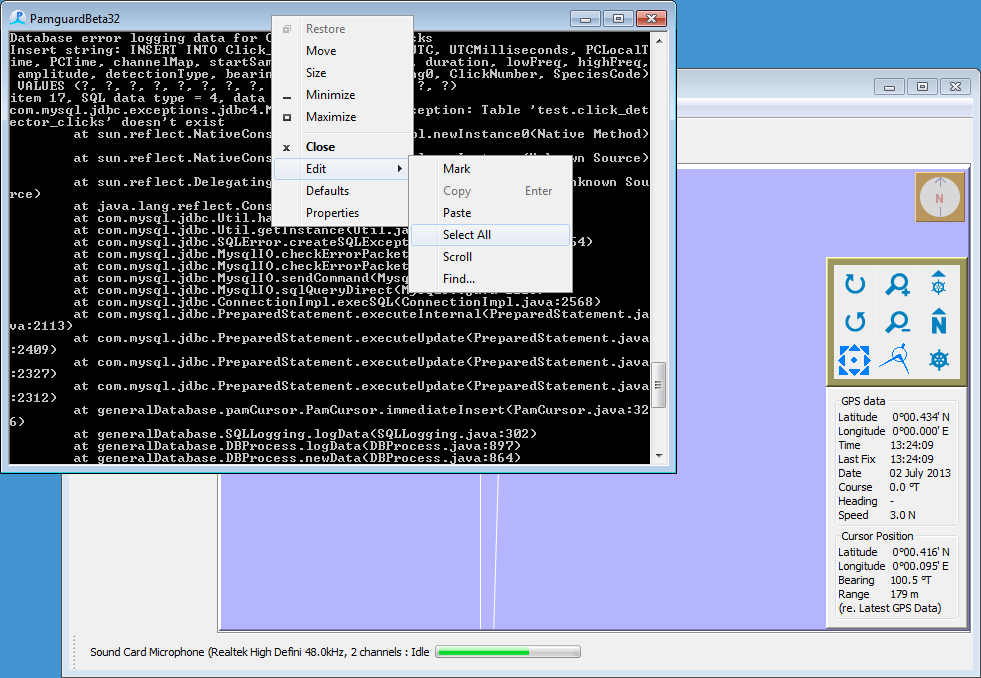Open the Edit entry in the system menu

pyautogui.click(x=342, y=169)
